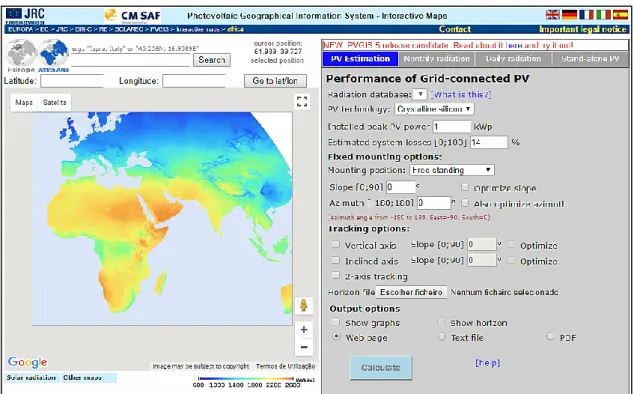The image size is (634, 394).
Task: Click the Google logo on the map
Action: [27, 362]
